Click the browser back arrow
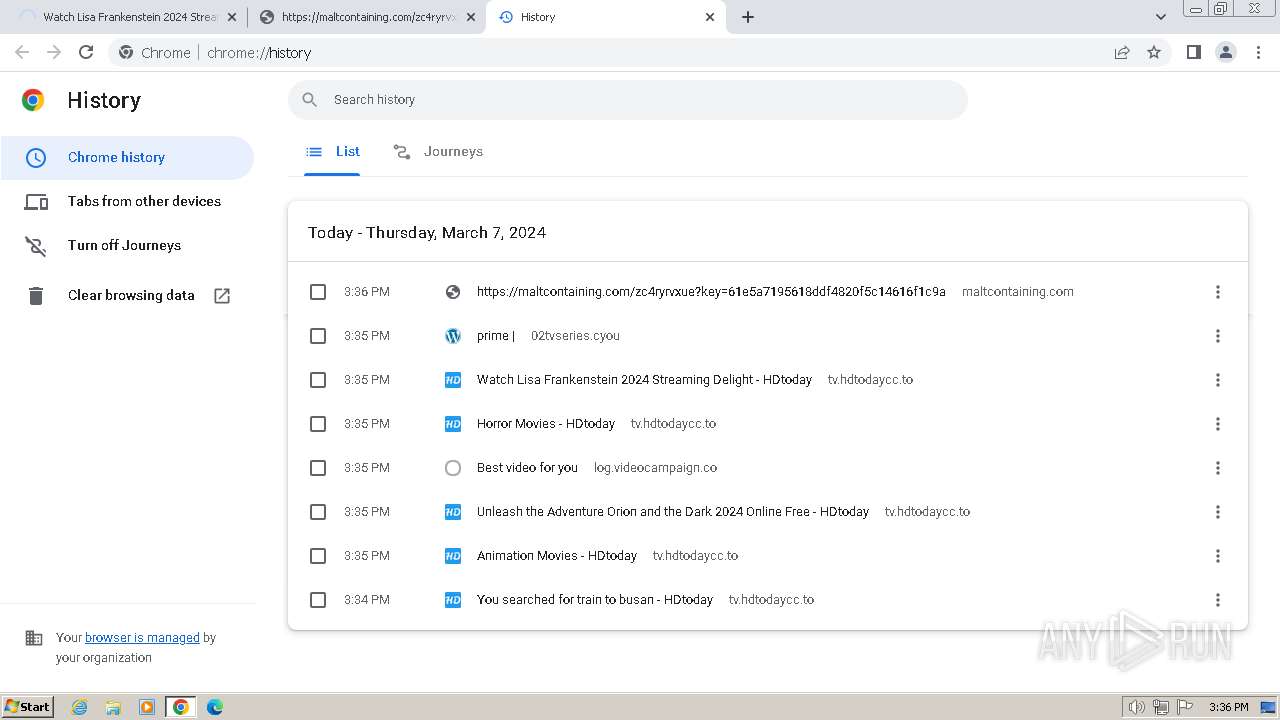The width and height of the screenshot is (1280, 720). [x=22, y=52]
